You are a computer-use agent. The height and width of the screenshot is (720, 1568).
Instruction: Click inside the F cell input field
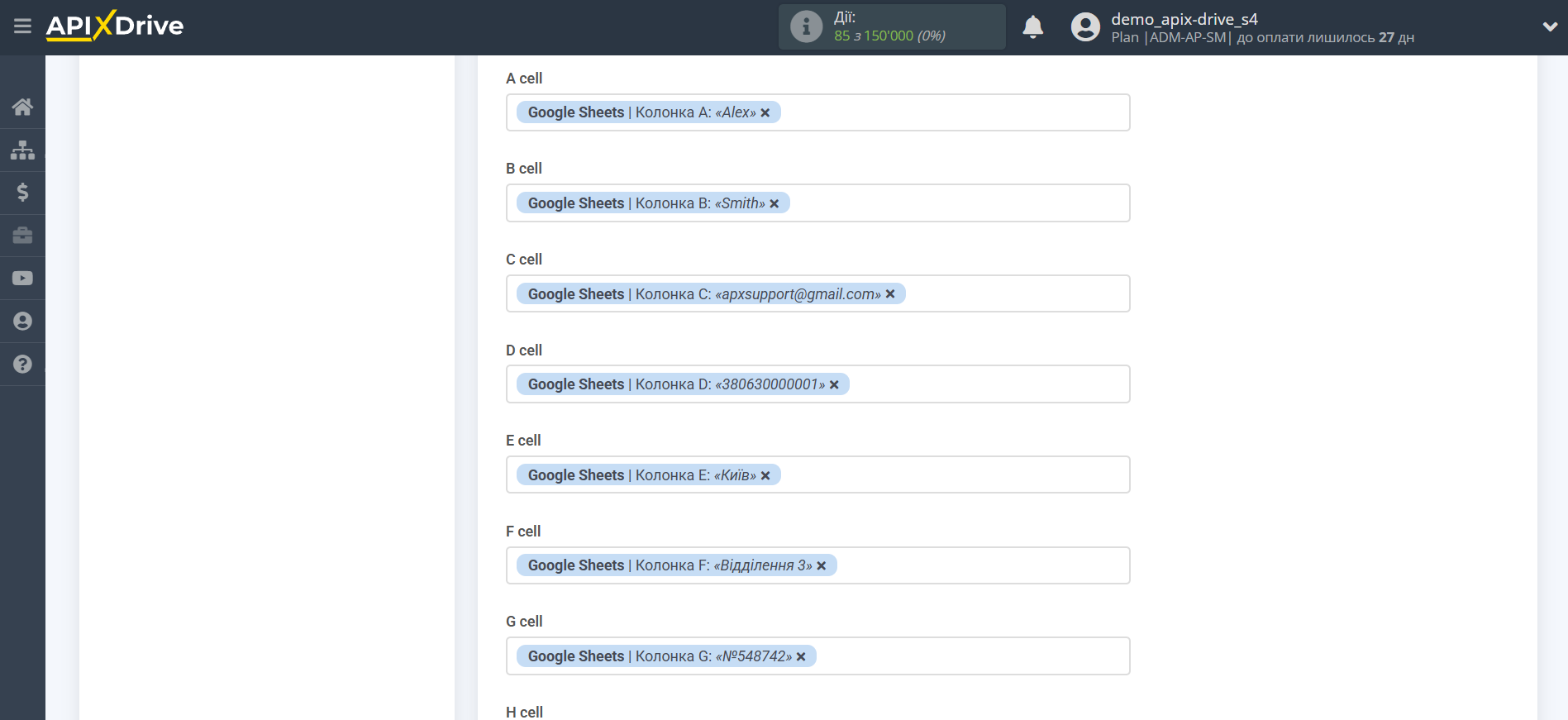click(975, 565)
